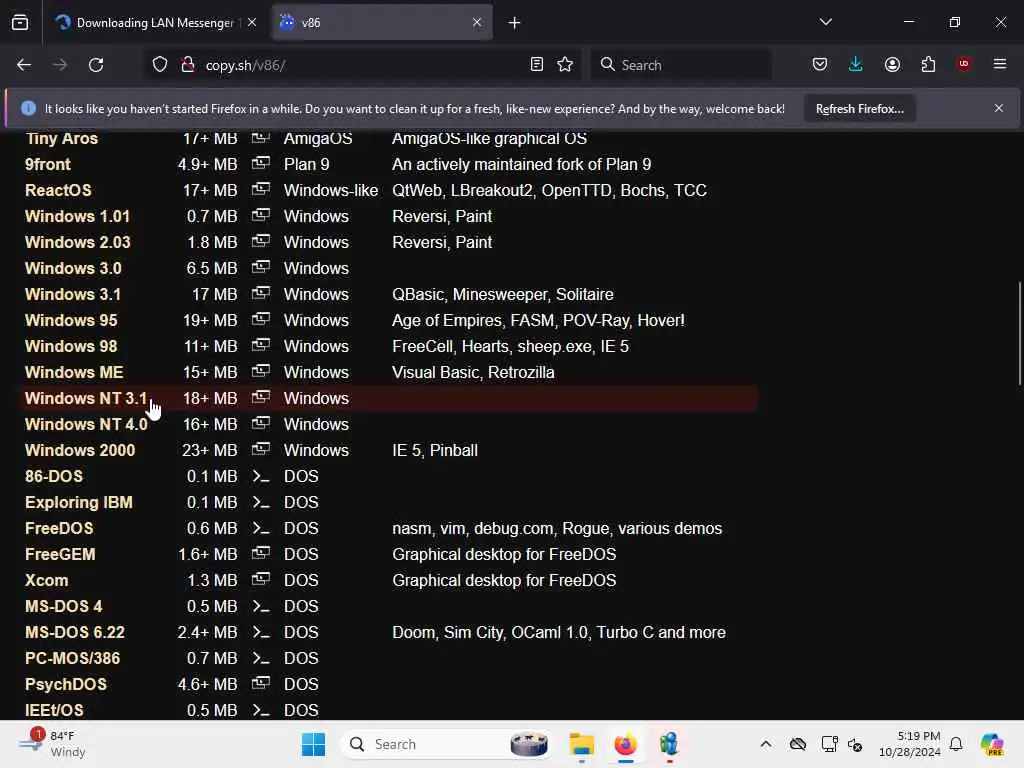Launch Windows 2000

[80, 451]
